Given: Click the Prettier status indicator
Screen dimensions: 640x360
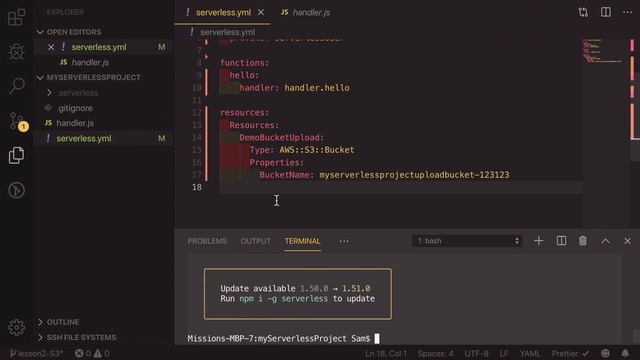Looking at the screenshot, I should 570,353.
